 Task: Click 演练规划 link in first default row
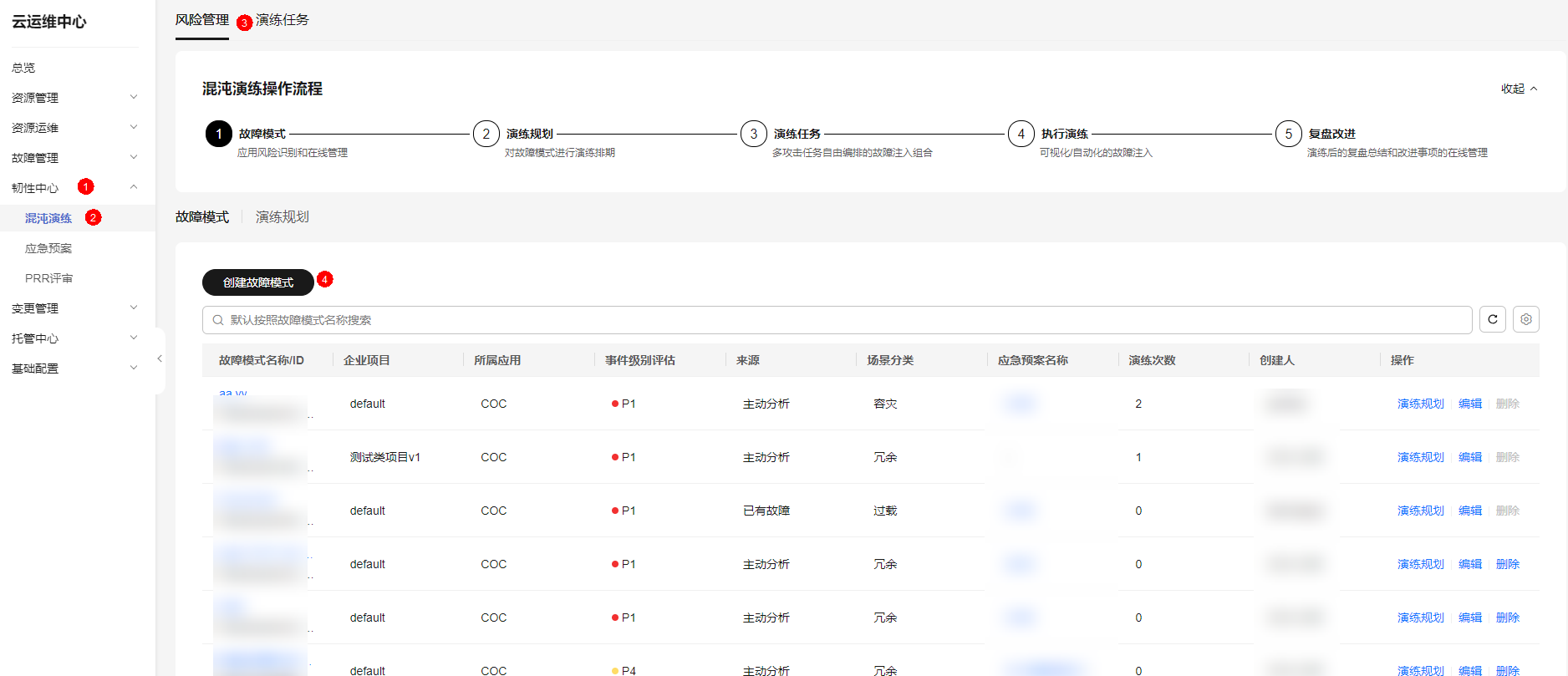point(1421,404)
